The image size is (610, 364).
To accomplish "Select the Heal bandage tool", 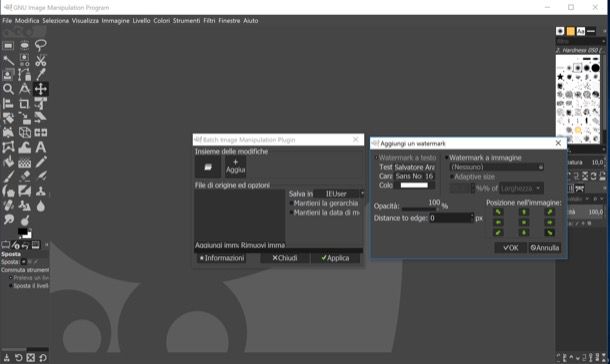I will coord(8,205).
